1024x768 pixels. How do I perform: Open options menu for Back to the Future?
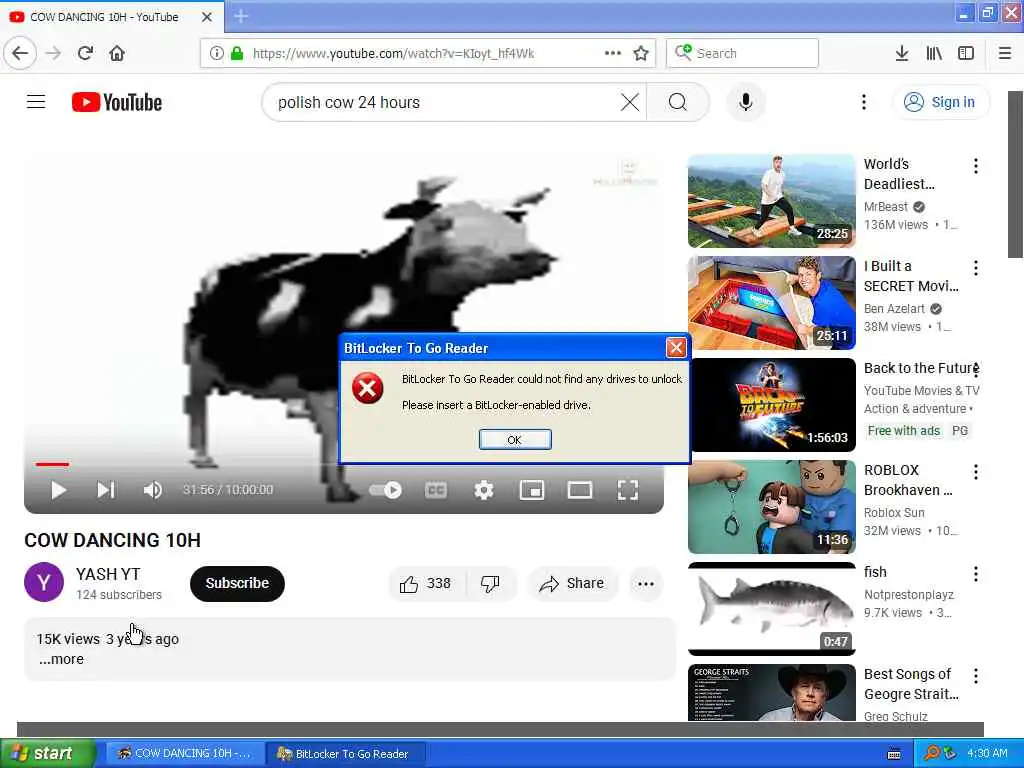(x=976, y=370)
